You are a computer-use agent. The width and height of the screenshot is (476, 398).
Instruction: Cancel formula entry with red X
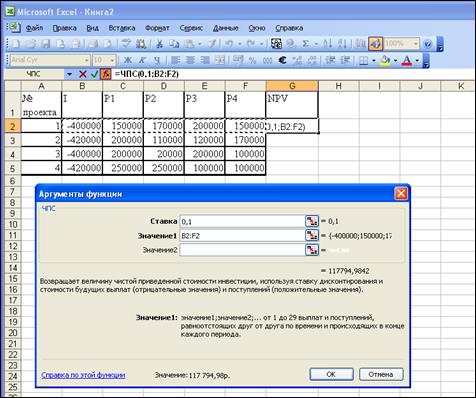83,74
